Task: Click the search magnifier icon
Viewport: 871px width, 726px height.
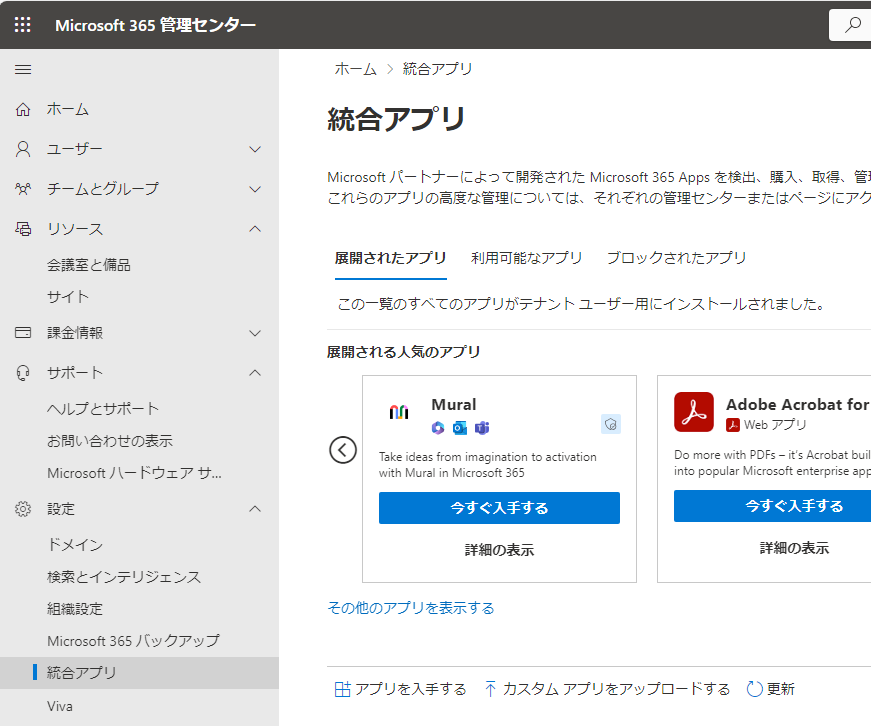Action: pos(852,25)
